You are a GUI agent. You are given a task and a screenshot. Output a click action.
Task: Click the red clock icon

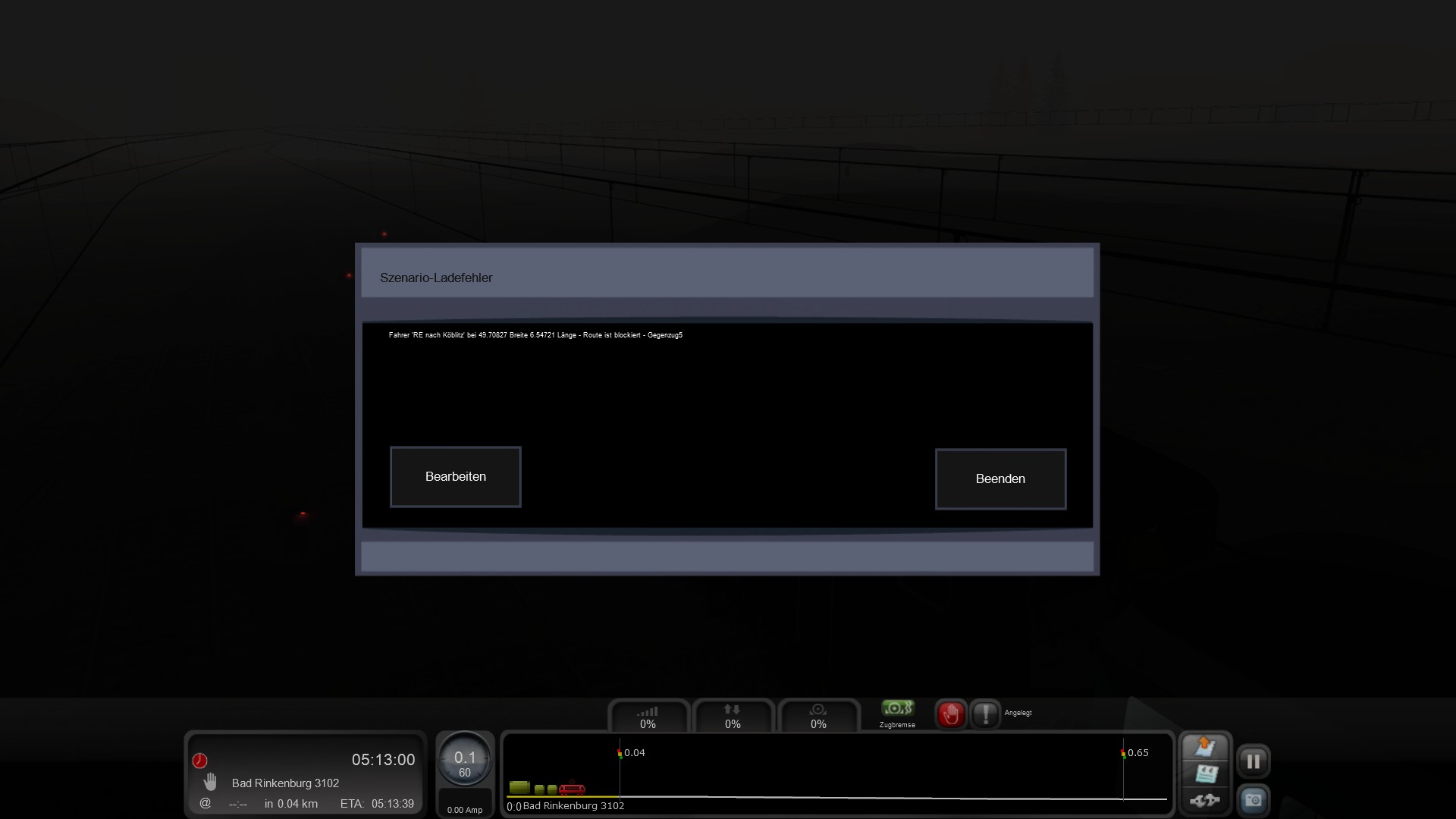click(199, 761)
